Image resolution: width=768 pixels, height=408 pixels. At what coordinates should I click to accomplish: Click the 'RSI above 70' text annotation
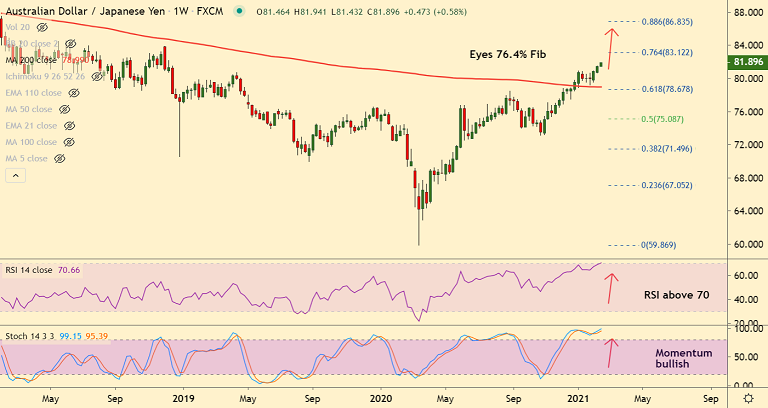676,295
